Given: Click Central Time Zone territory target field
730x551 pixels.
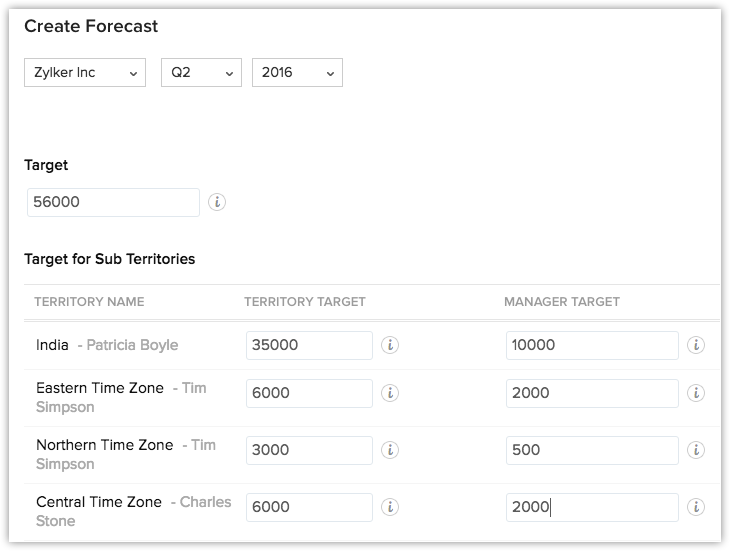Looking at the screenshot, I should 309,507.
